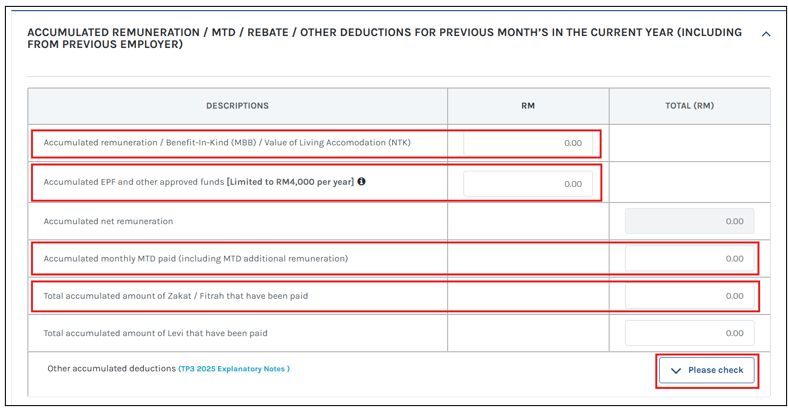Open TP3 2025 Explanatory Notes link
This screenshot has width=788, height=408.
234,369
